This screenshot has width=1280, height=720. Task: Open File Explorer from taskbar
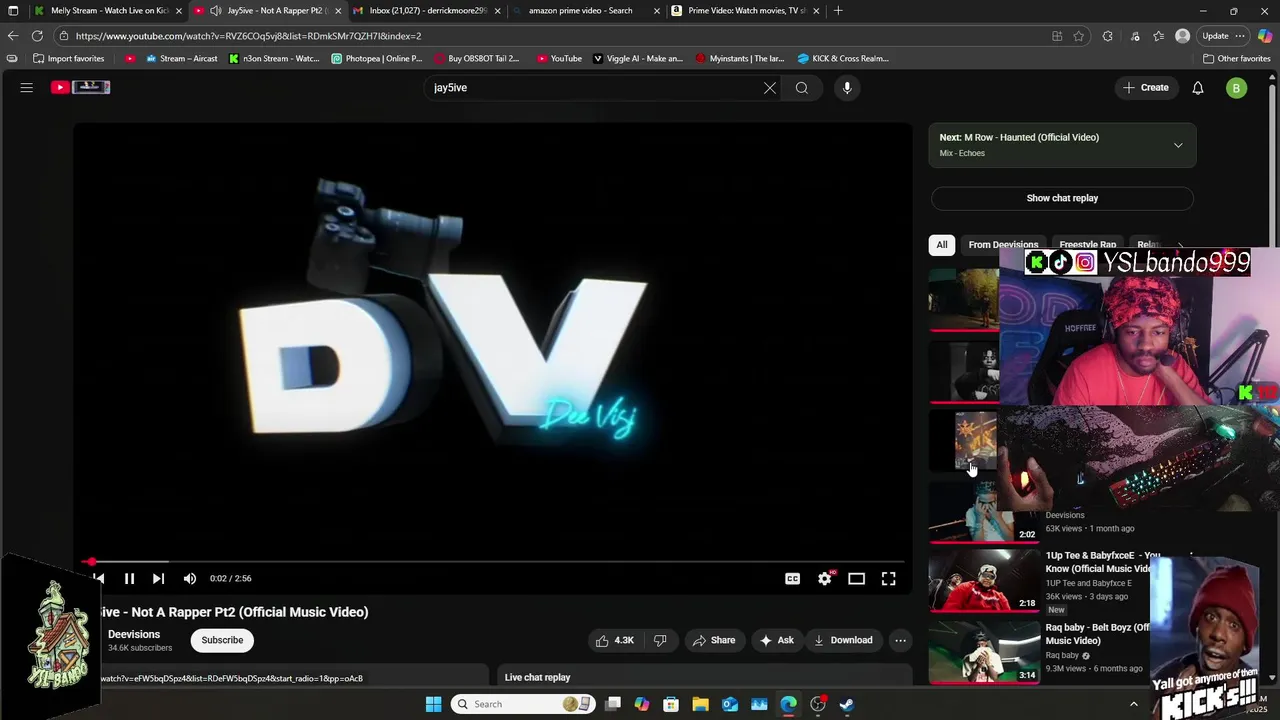coord(700,704)
